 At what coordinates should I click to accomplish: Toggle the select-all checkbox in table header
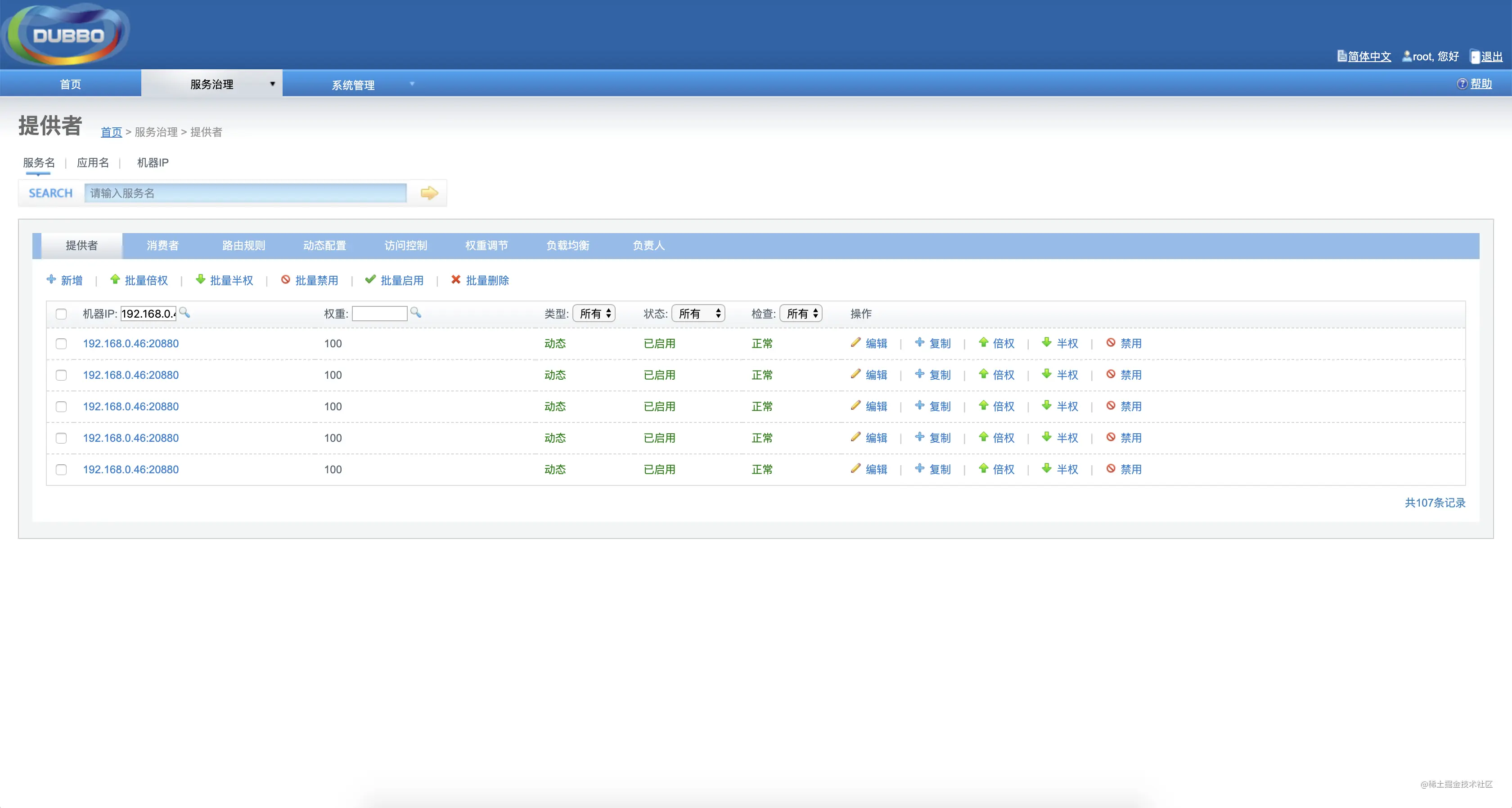(x=61, y=314)
